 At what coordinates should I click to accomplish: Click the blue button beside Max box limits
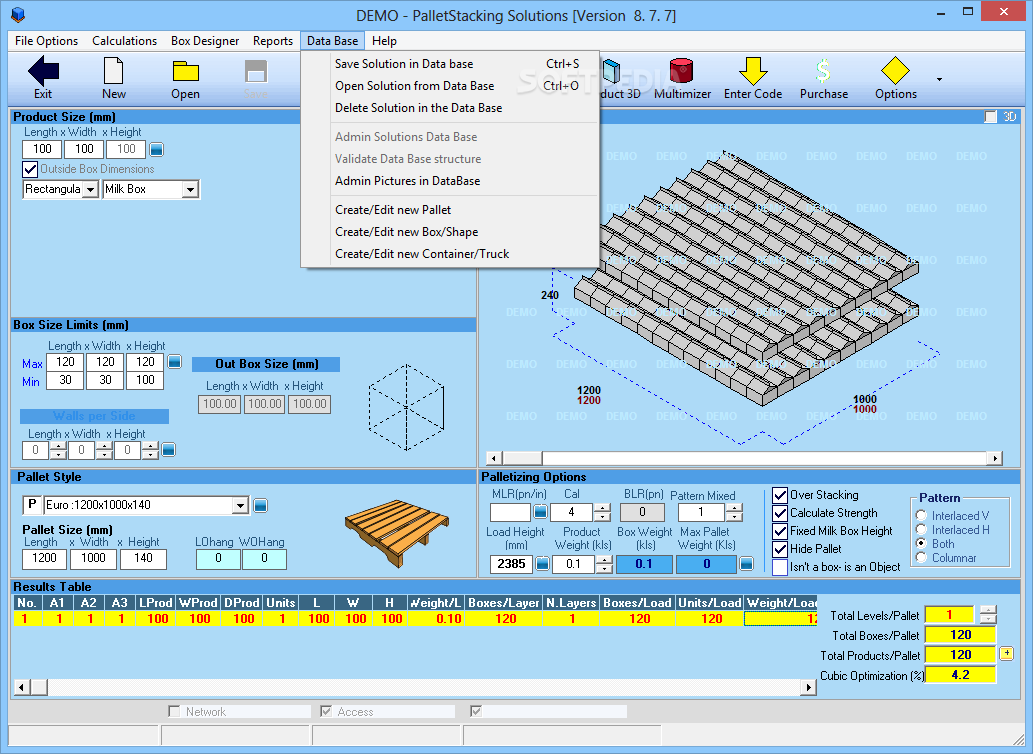174,362
